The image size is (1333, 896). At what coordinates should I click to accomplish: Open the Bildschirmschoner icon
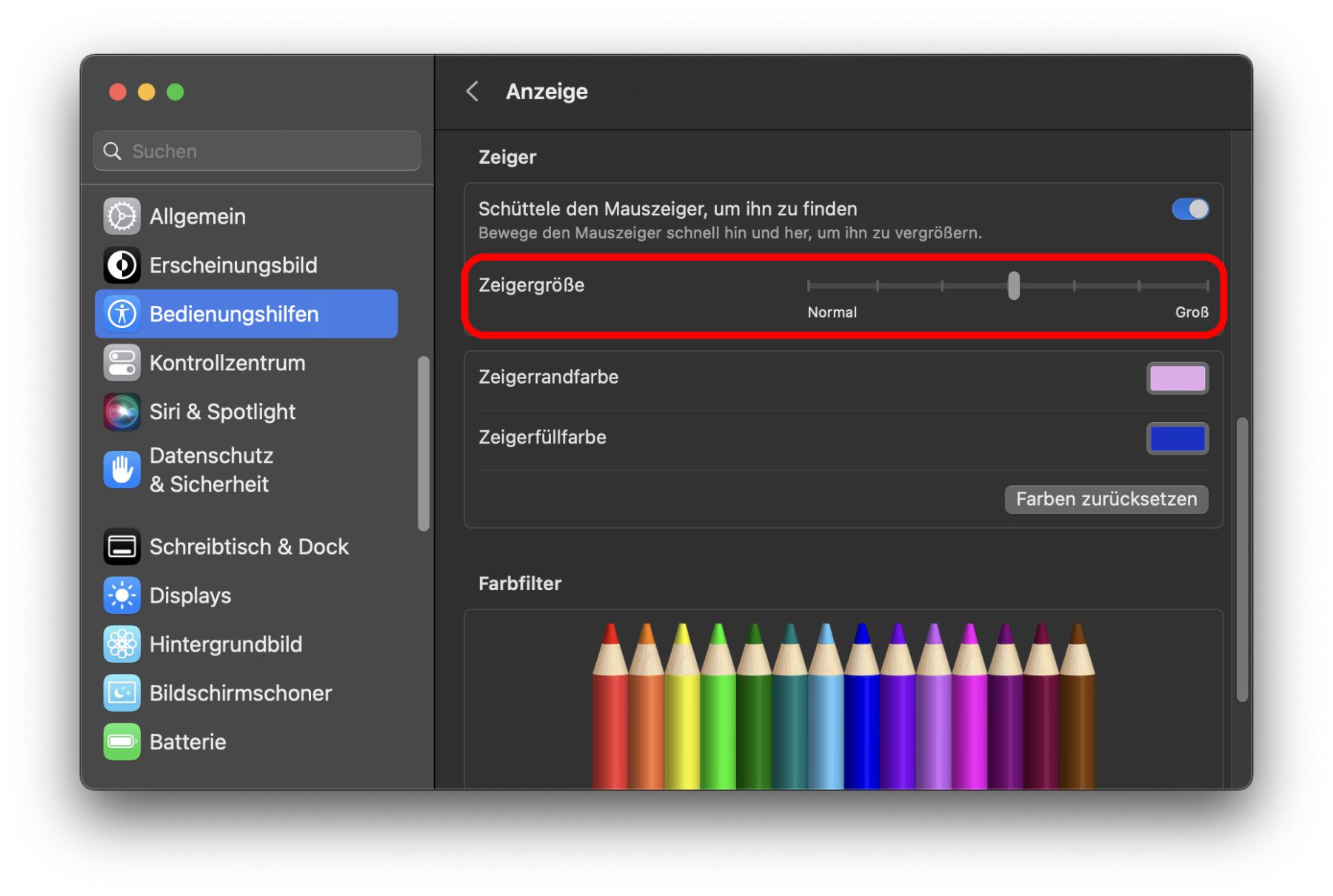pos(121,693)
